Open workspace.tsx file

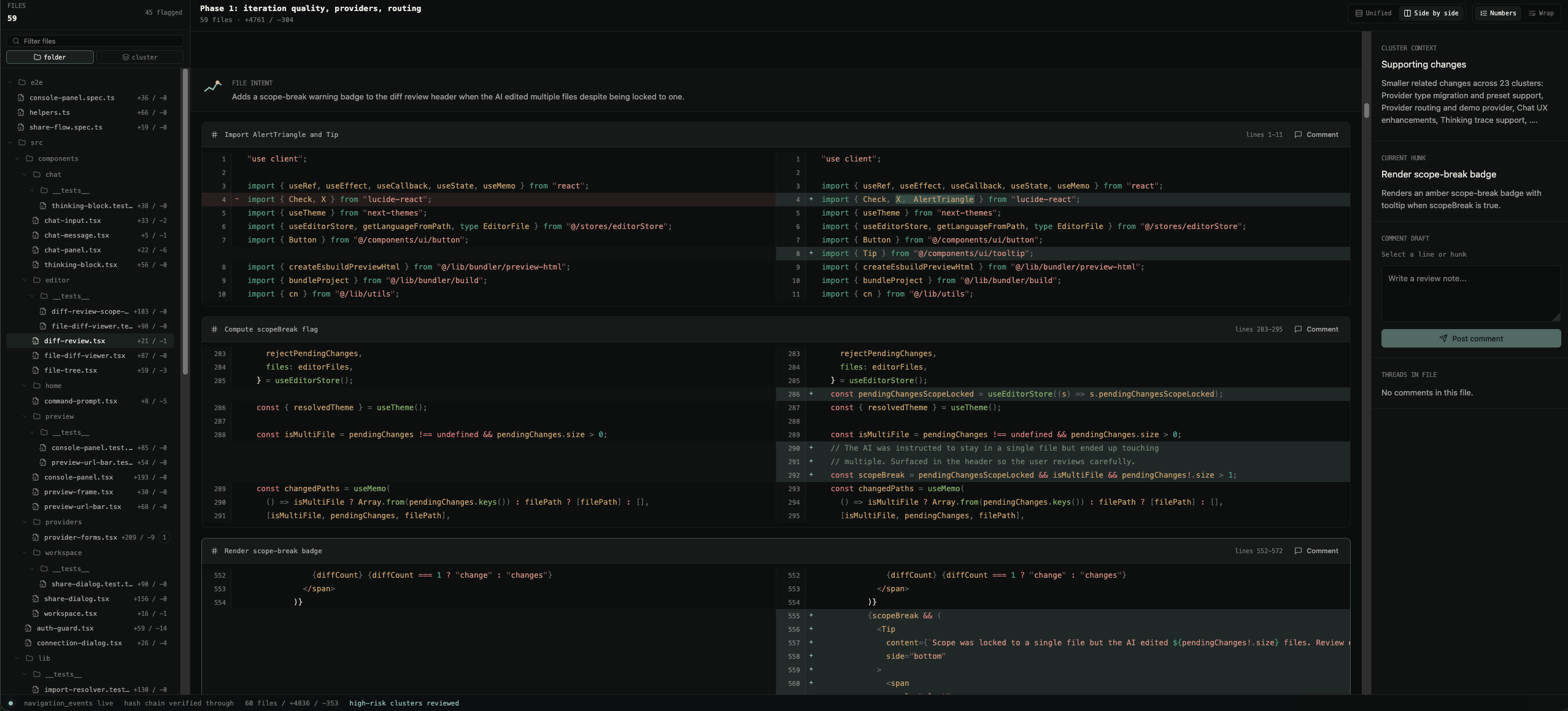[90, 613]
